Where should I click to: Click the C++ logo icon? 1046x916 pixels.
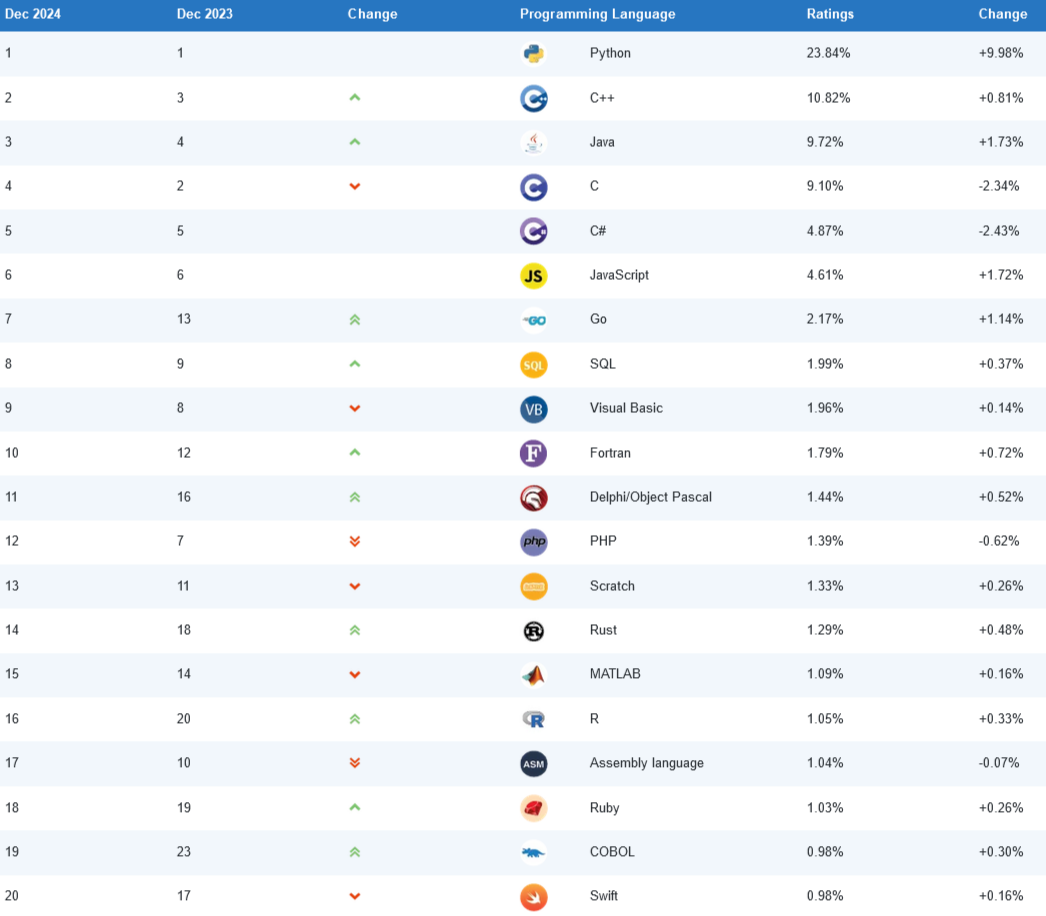(534, 98)
